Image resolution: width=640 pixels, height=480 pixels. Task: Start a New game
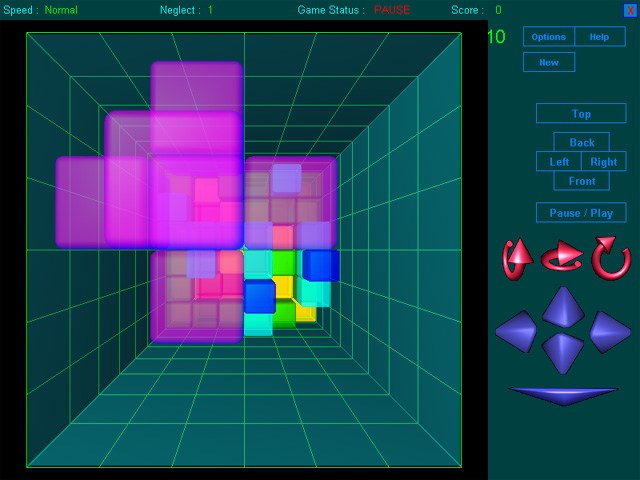(x=548, y=62)
